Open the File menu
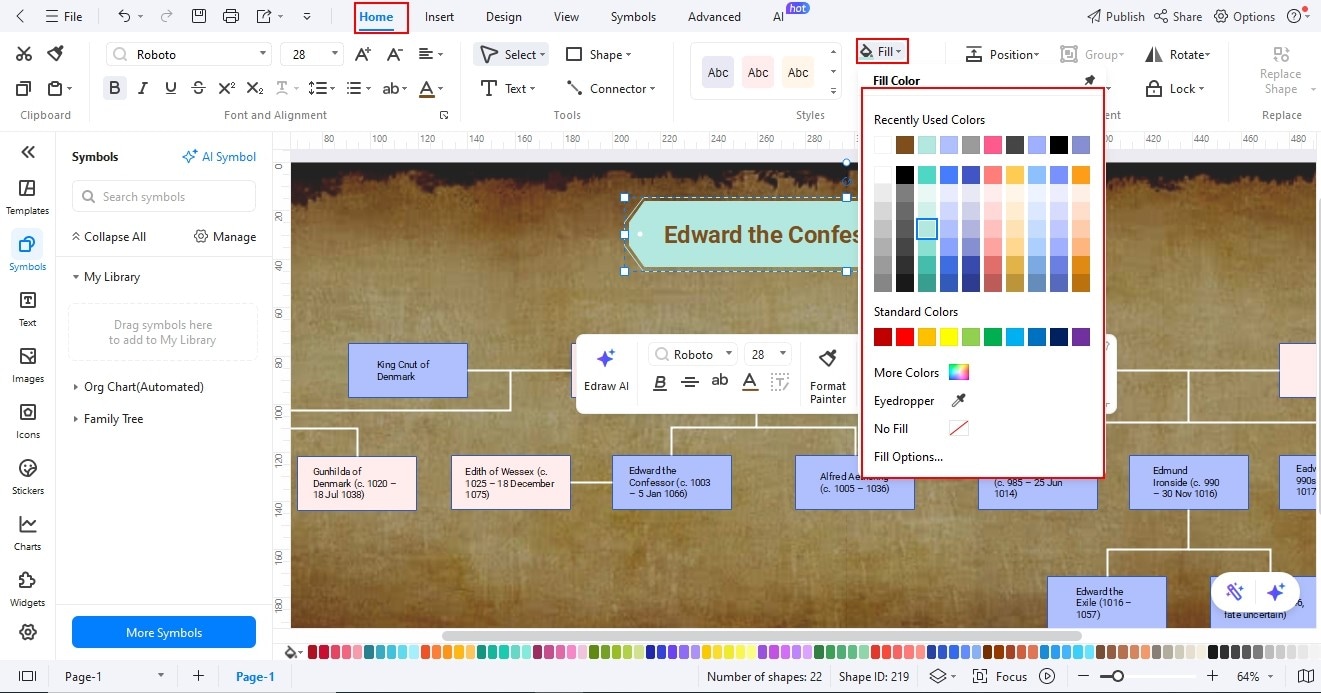Image resolution: width=1321 pixels, height=693 pixels. [x=64, y=16]
